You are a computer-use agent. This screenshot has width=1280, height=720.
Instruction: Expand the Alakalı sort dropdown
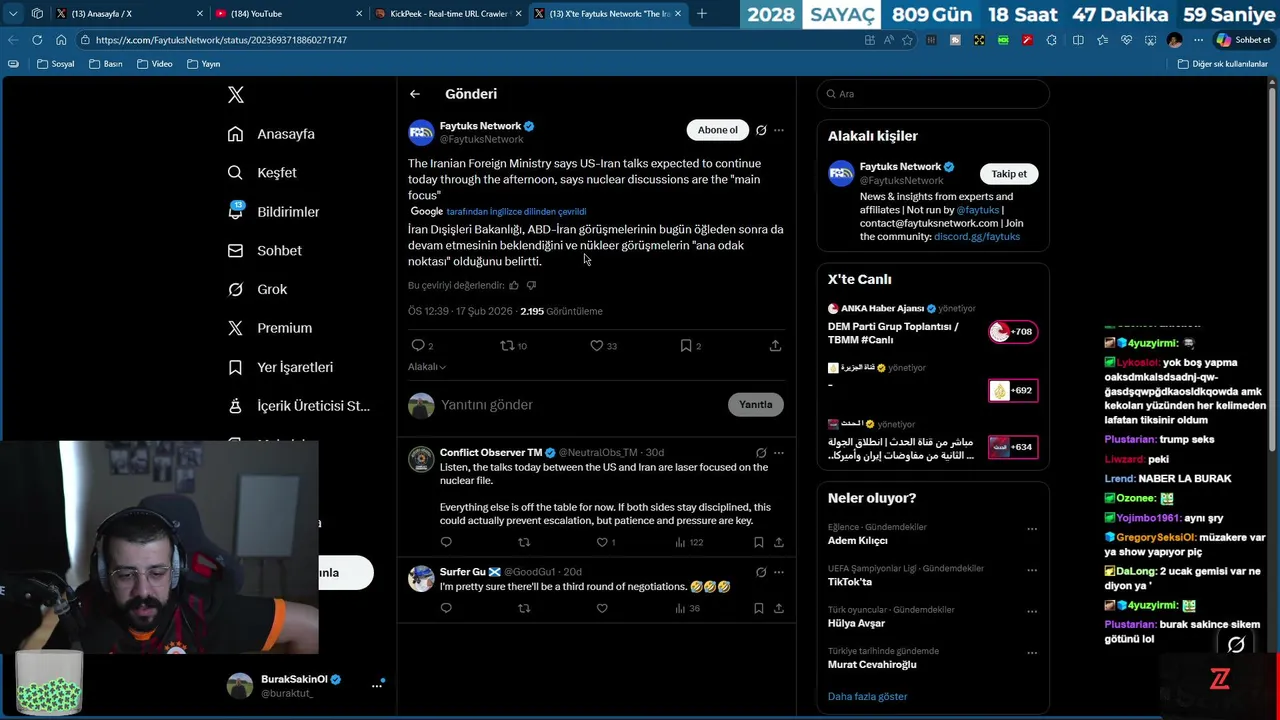tap(427, 367)
